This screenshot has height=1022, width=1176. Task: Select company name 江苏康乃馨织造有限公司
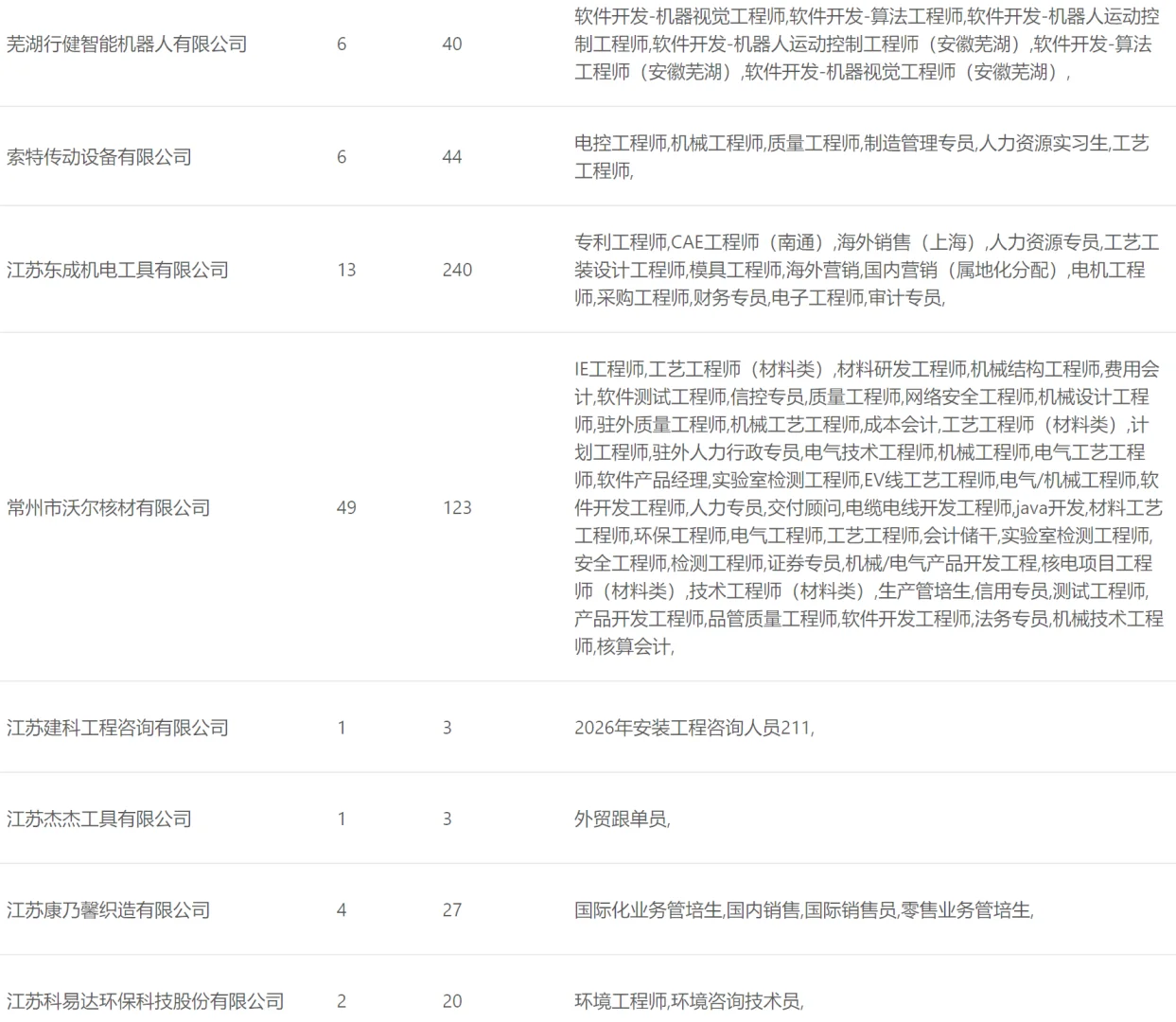109,910
